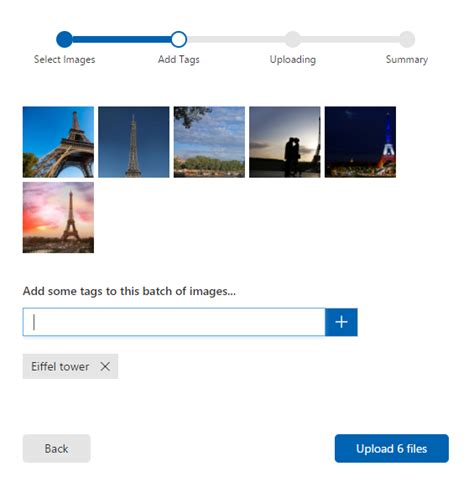Select the night tricolor-lit tower thumbnail
The height and width of the screenshot is (487, 474).
[360, 142]
